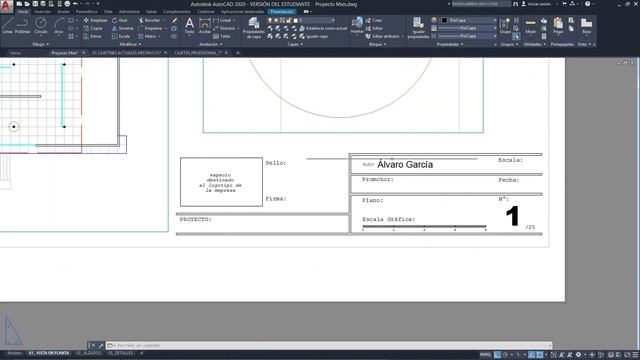Expand the Bloque panel
Viewport: 640px width, 360px height.
377,44
